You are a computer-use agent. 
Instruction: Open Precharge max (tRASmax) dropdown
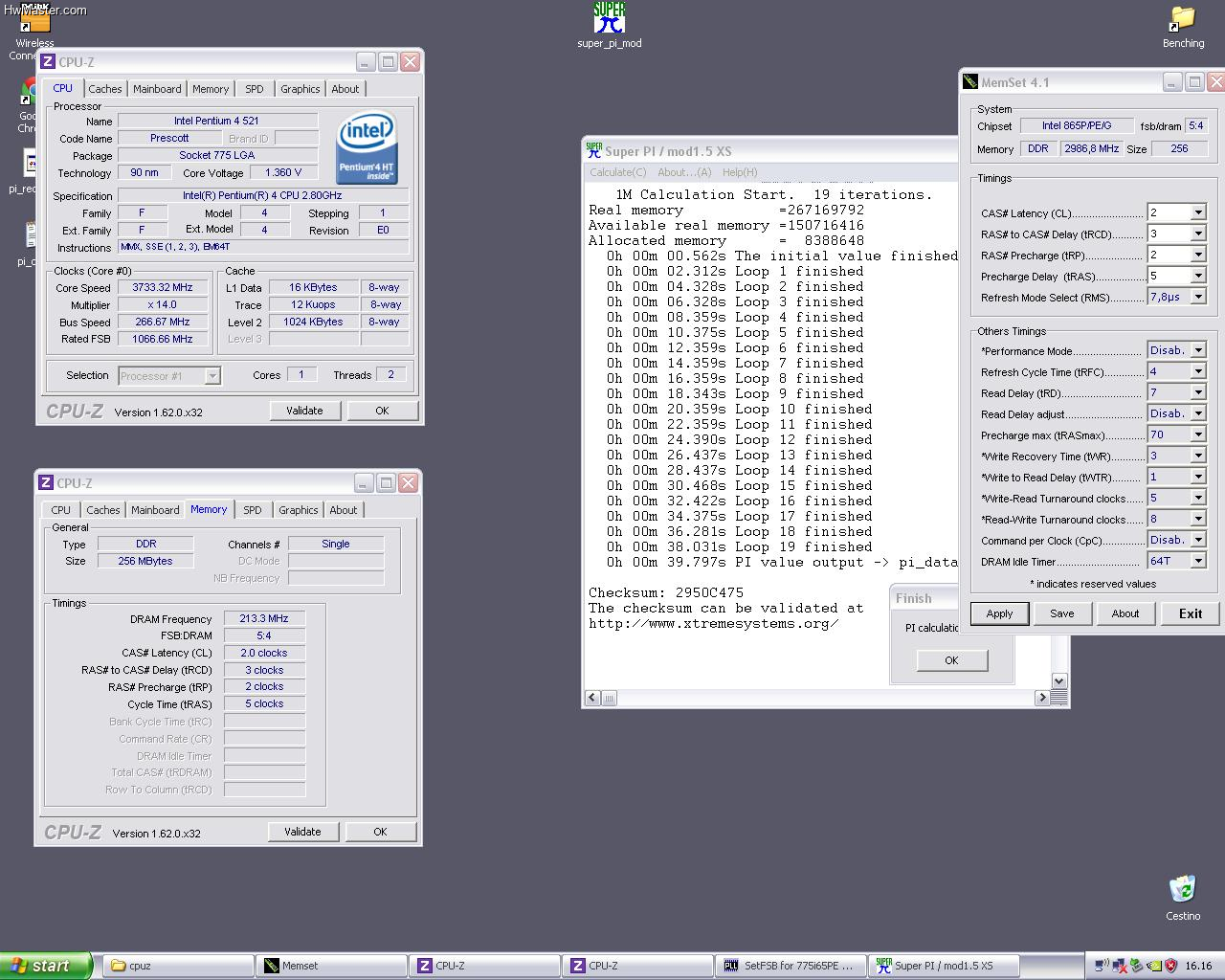tap(1197, 434)
